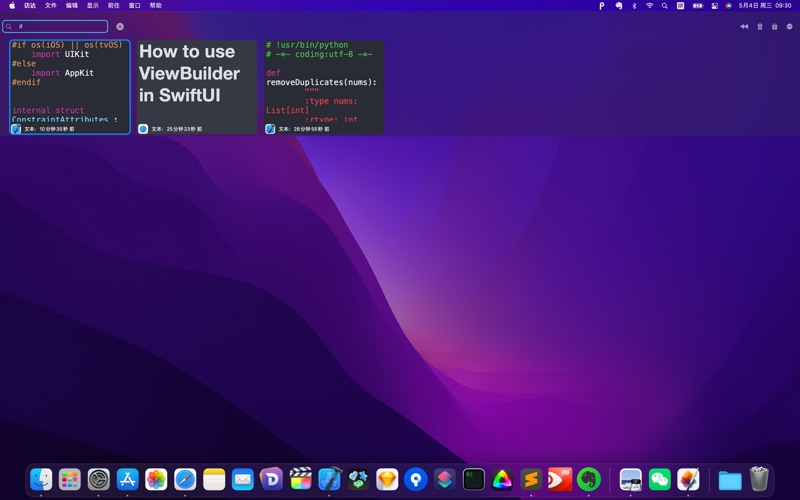
Task: Open the circular more options button at far right
Action: coord(789,27)
